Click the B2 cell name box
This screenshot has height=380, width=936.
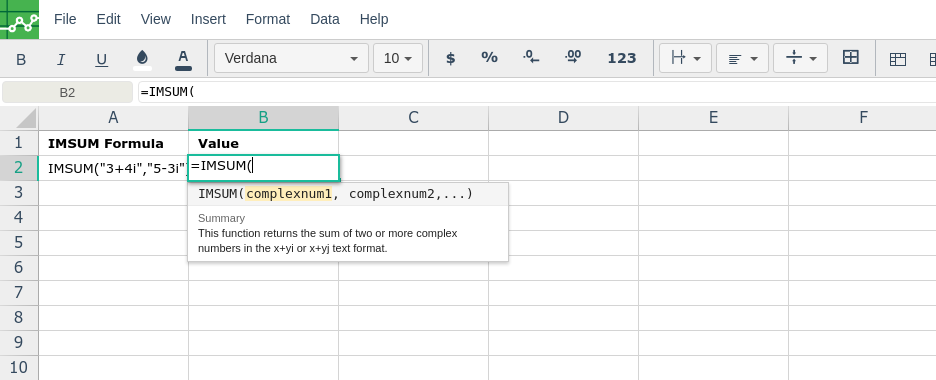(67, 92)
